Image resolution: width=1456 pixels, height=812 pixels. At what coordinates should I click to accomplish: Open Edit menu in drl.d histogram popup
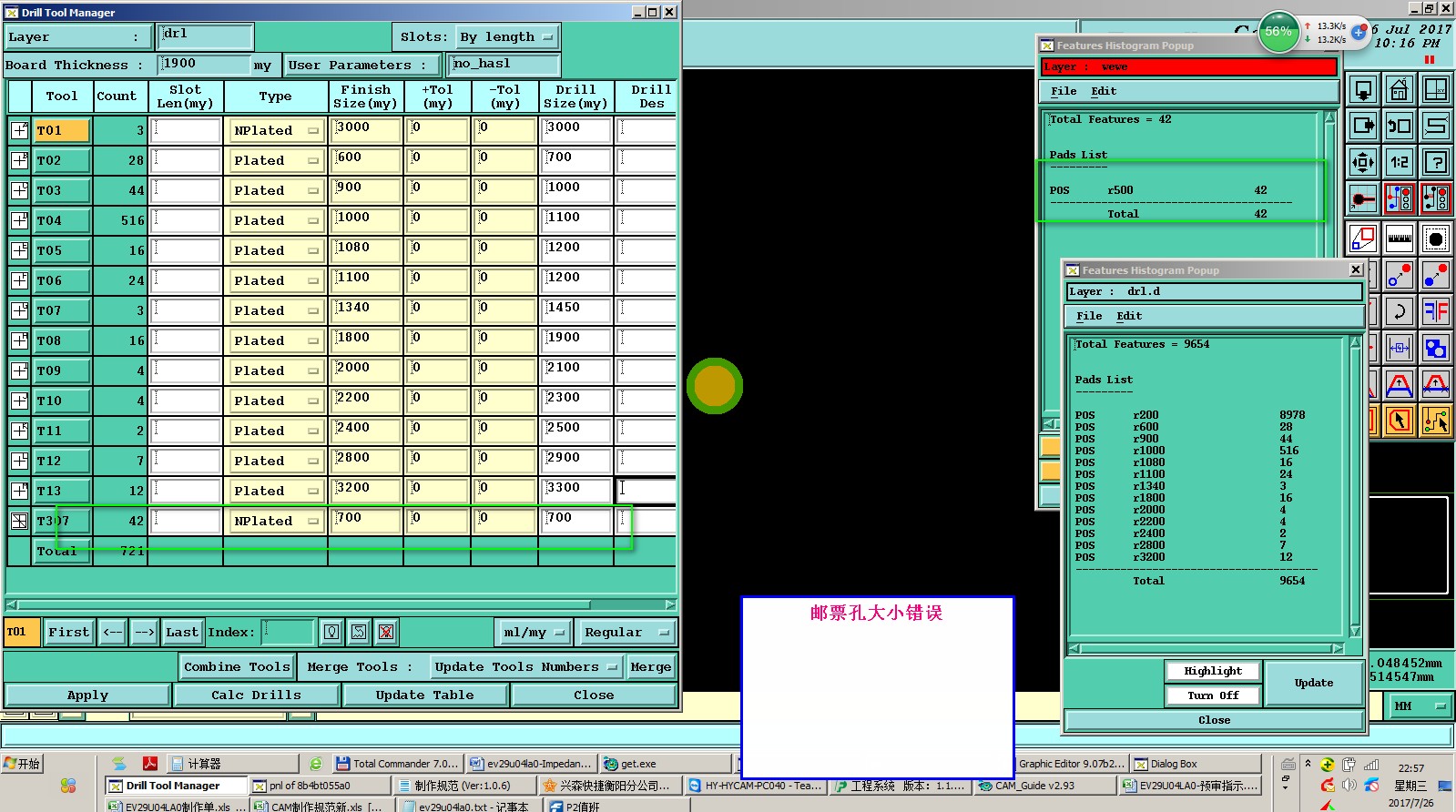coord(1129,316)
